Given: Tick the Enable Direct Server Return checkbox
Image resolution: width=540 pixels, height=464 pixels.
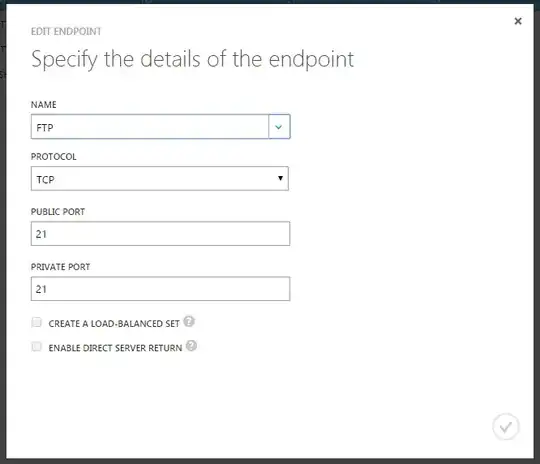Looking at the screenshot, I should [37, 347].
